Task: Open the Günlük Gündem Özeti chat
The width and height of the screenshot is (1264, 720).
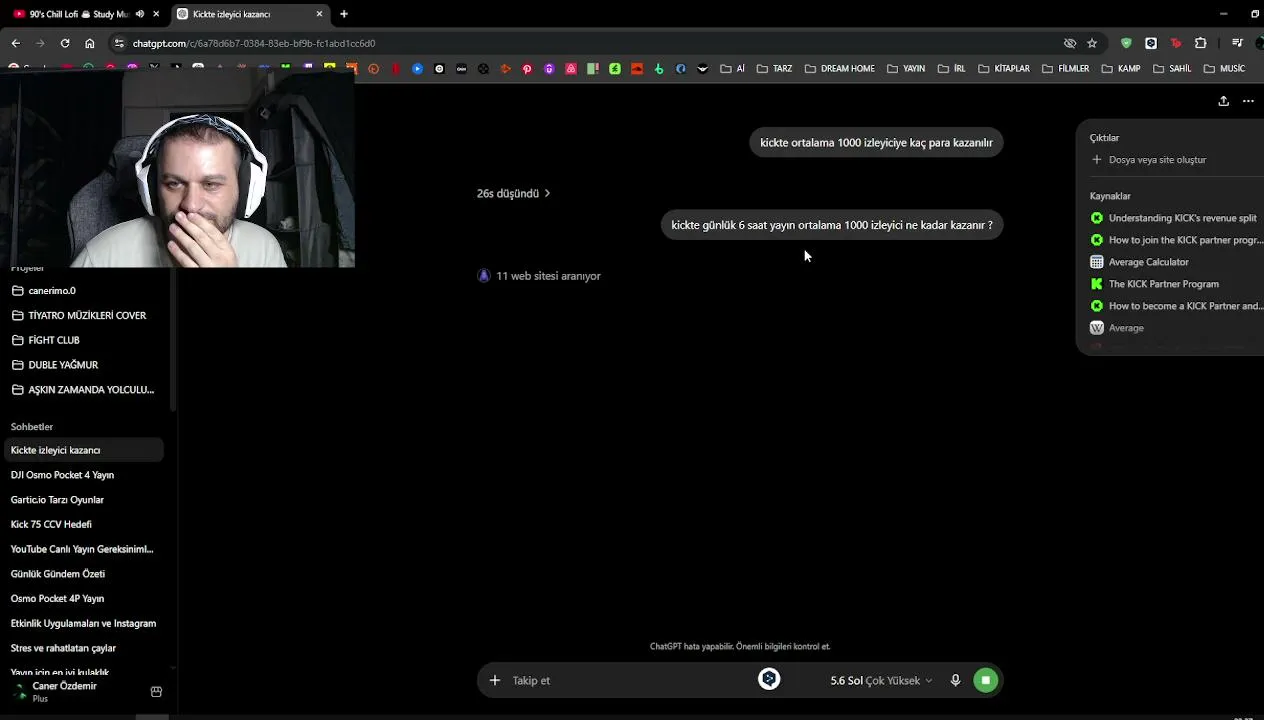Action: tap(85, 574)
